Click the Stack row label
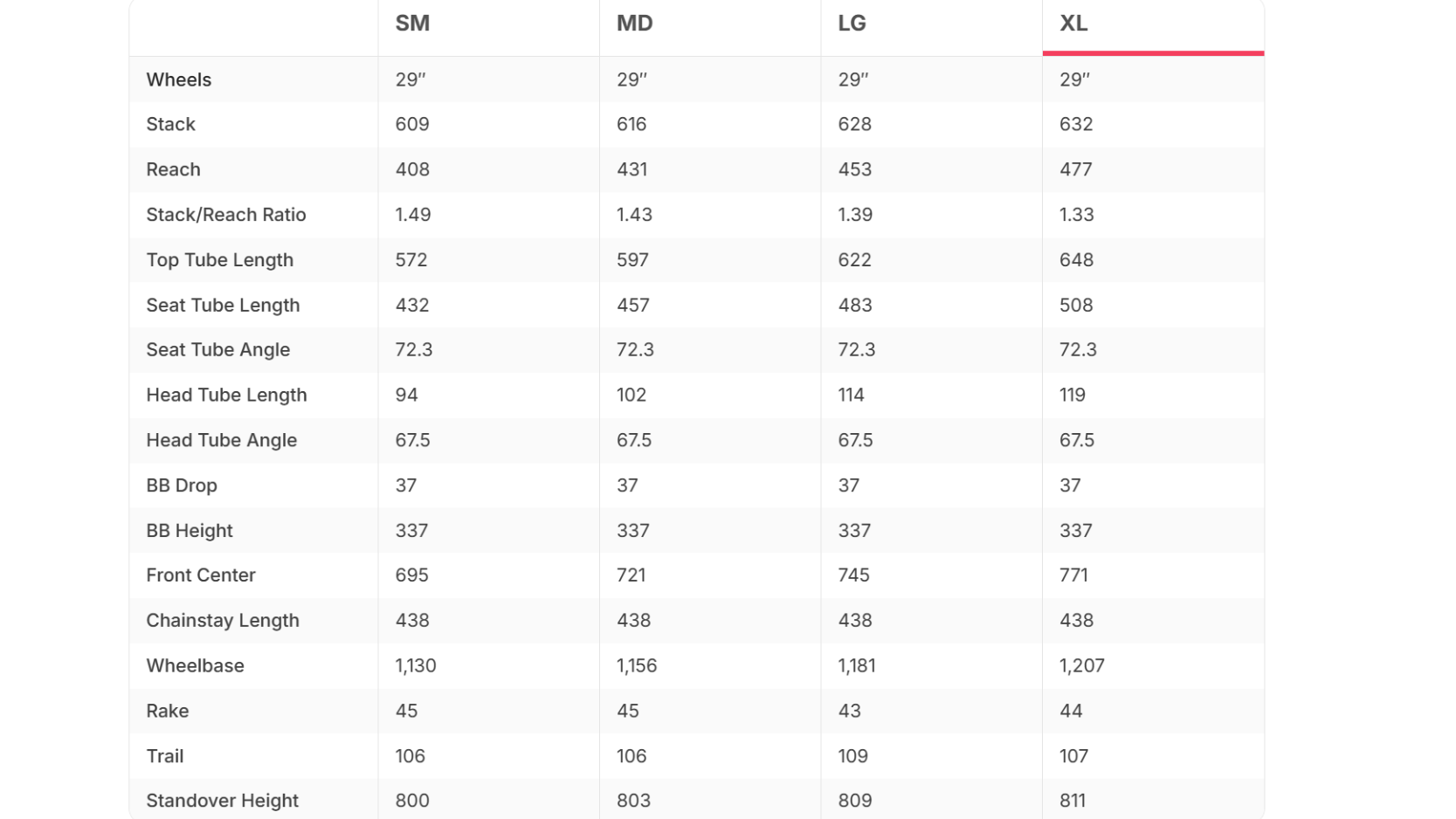The width and height of the screenshot is (1456, 819). point(170,124)
